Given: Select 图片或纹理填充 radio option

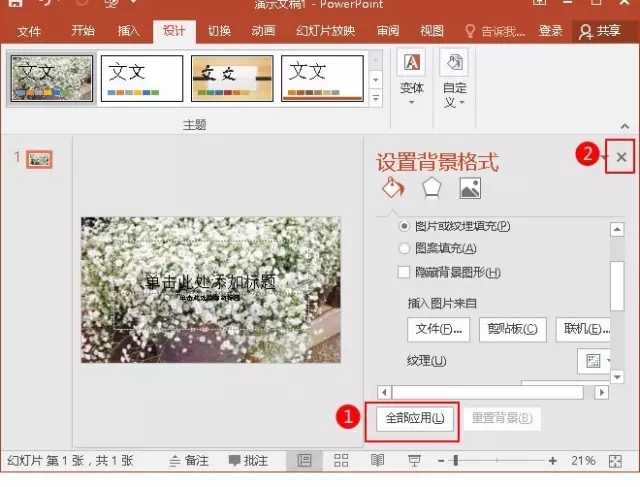Looking at the screenshot, I should coord(405,227).
